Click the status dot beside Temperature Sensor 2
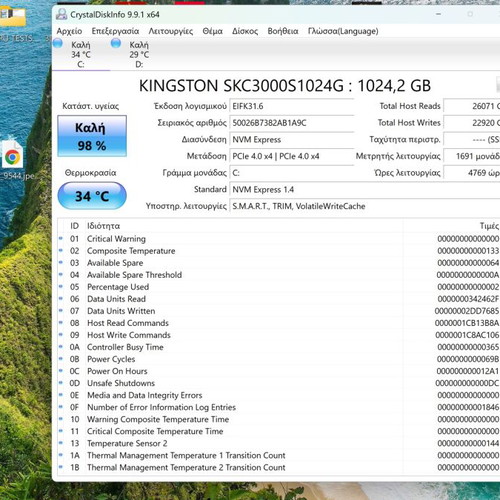Screen dimensions: 500x500 click(61, 443)
